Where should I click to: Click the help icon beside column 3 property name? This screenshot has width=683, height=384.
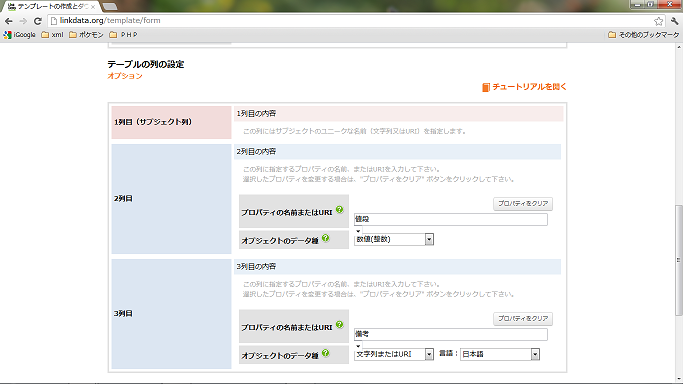click(x=340, y=325)
